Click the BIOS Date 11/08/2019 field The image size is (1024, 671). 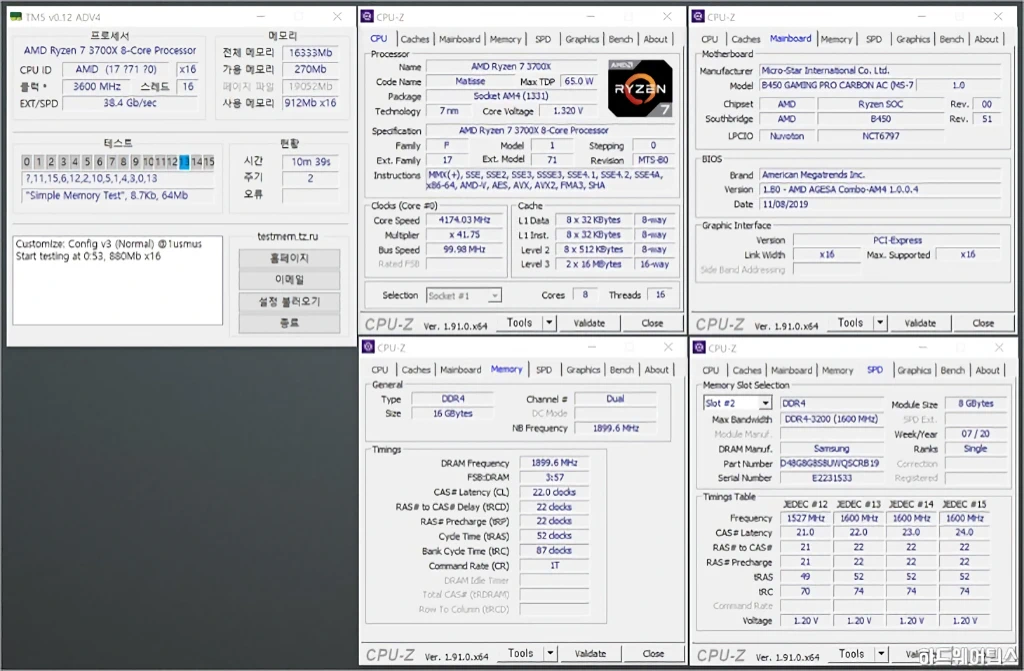pos(880,204)
